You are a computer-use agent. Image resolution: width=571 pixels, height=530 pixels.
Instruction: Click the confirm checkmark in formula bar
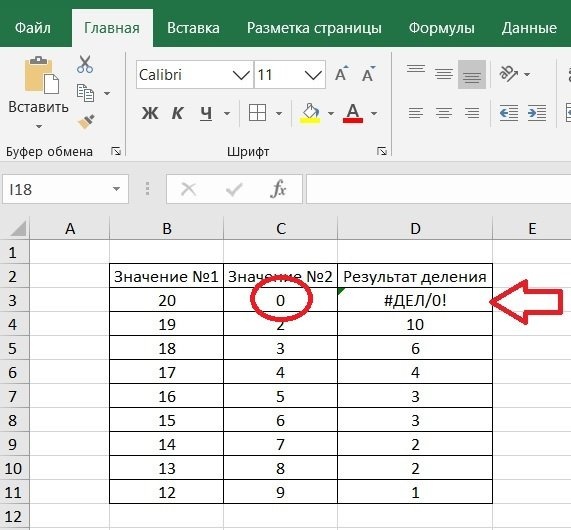pyautogui.click(x=234, y=189)
